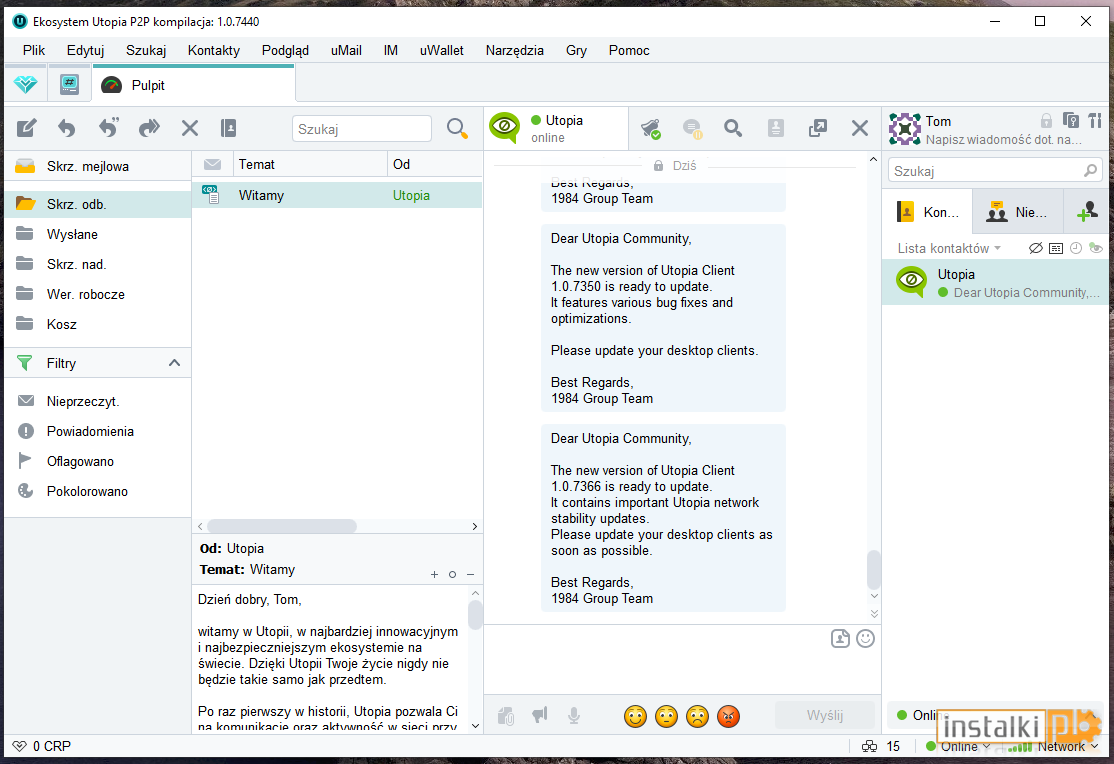Screen dimensions: 1114x764
Task: Open the uMail menu
Action: (x=346, y=50)
